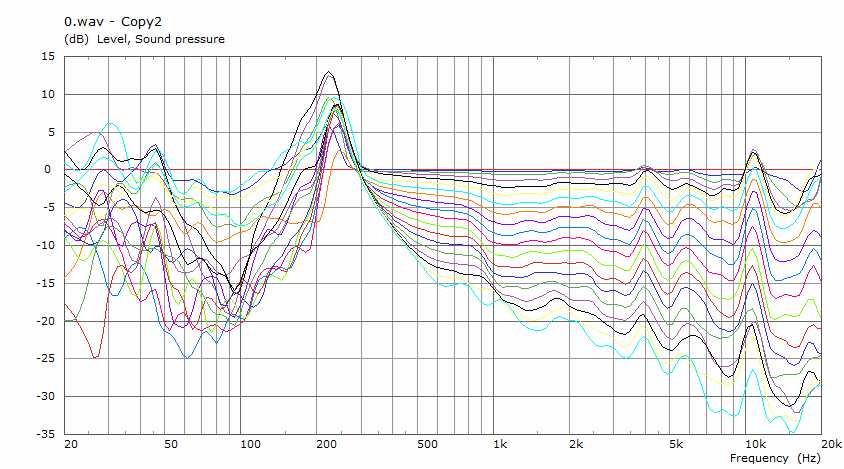
Task: Click the 50 Hz x-axis label
Action: [x=171, y=444]
